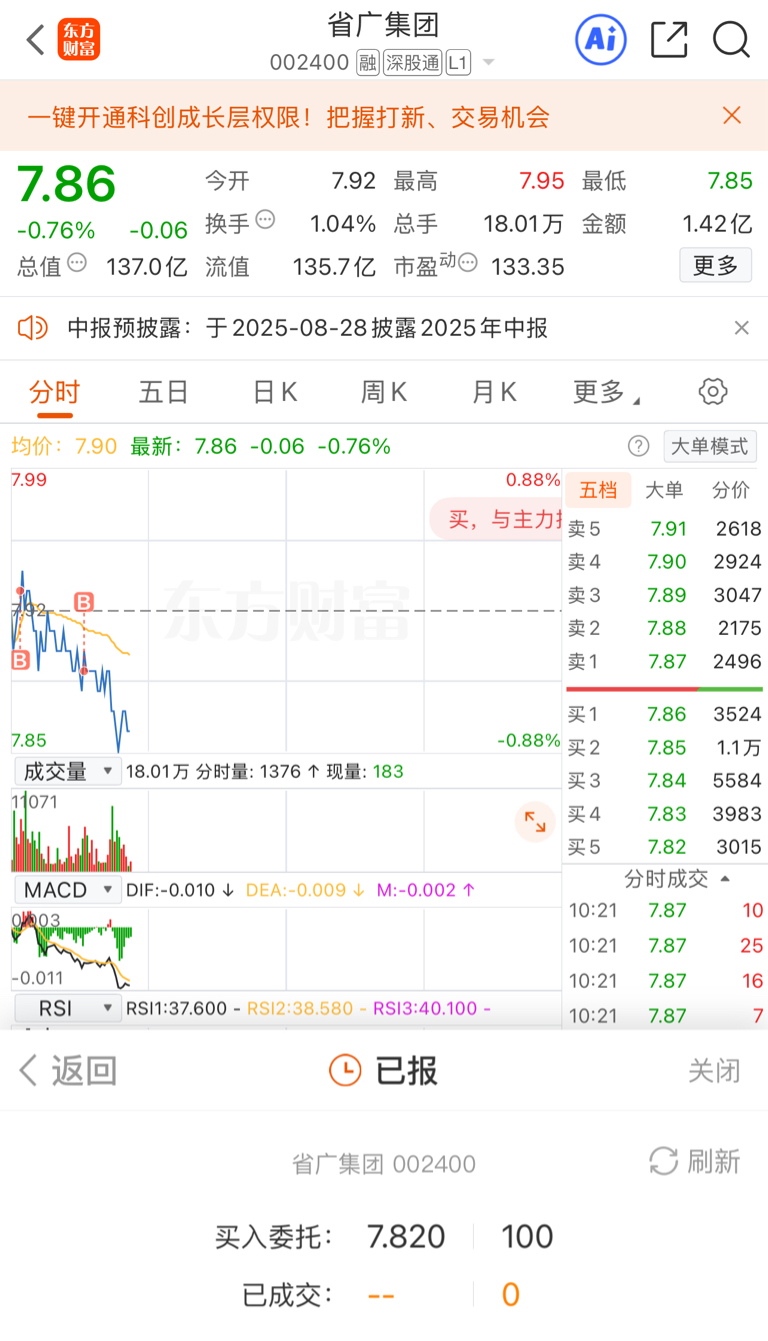The width and height of the screenshot is (768, 1341).
Task: Tap the red-green buy/sell ratio bar
Action: point(664,689)
